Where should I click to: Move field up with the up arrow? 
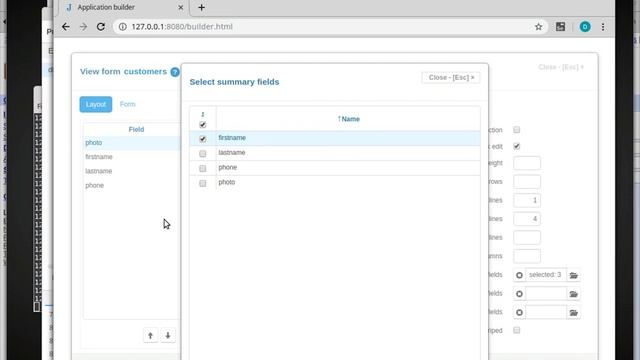[x=150, y=336]
